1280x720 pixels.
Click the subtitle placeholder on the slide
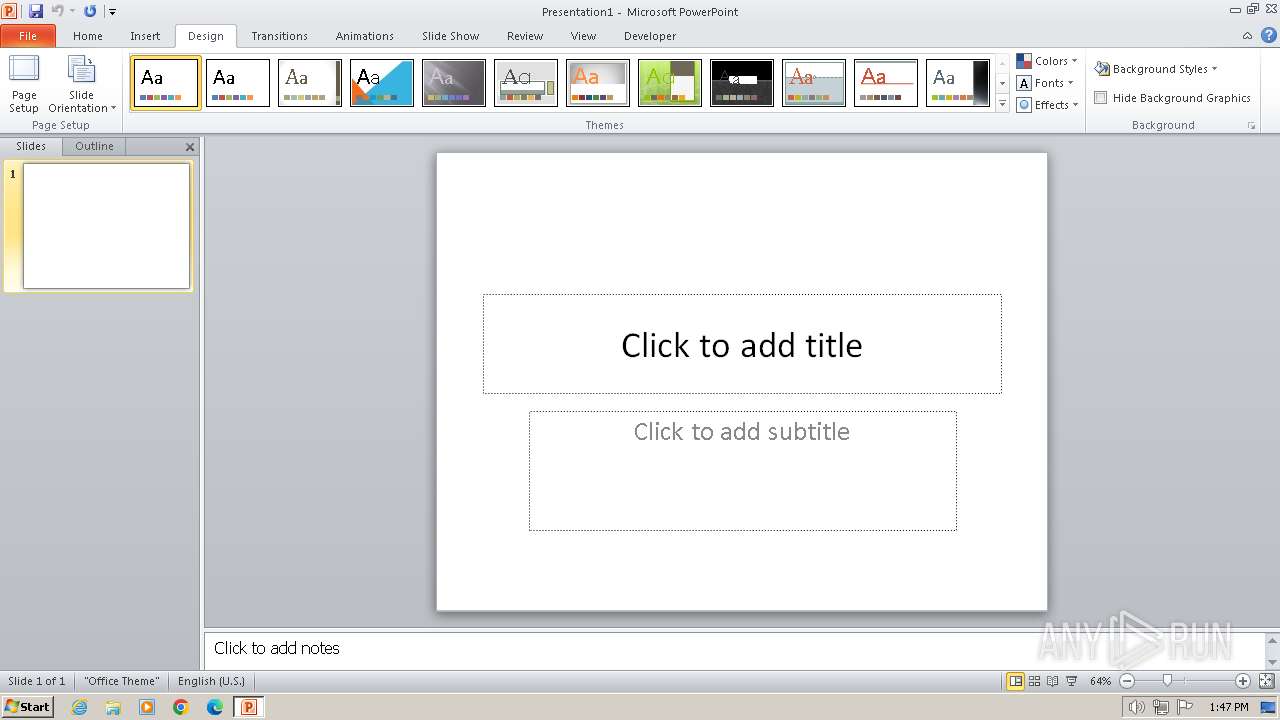742,470
